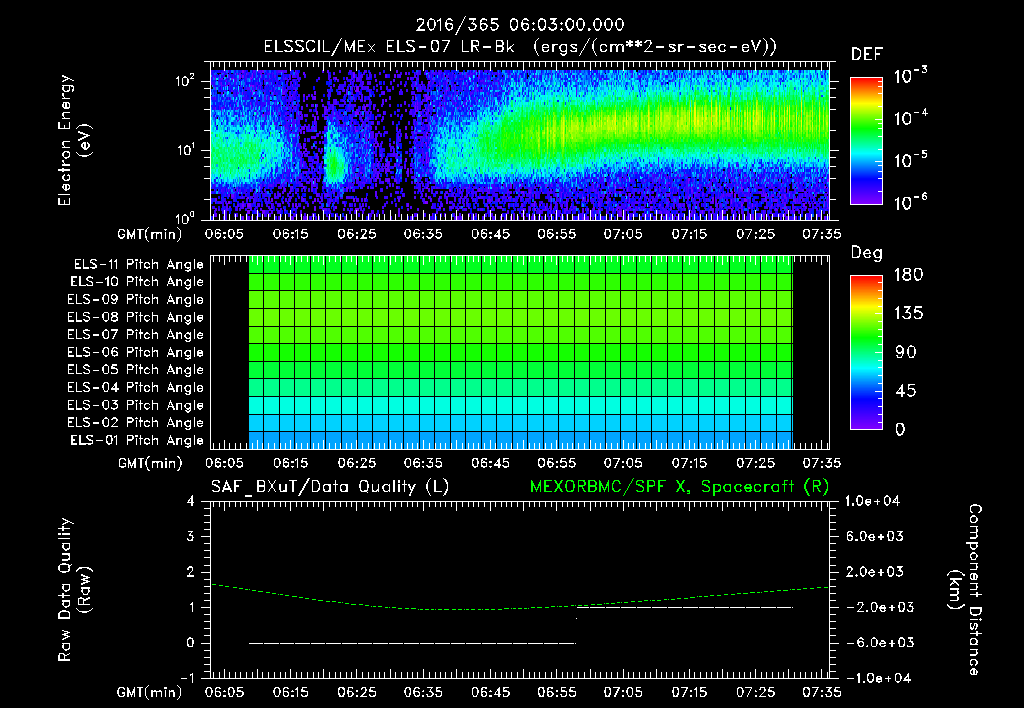Click the ELS-01 Pitch Angle row label
Image resolution: width=1024 pixels, height=708 pixels.
(x=137, y=440)
